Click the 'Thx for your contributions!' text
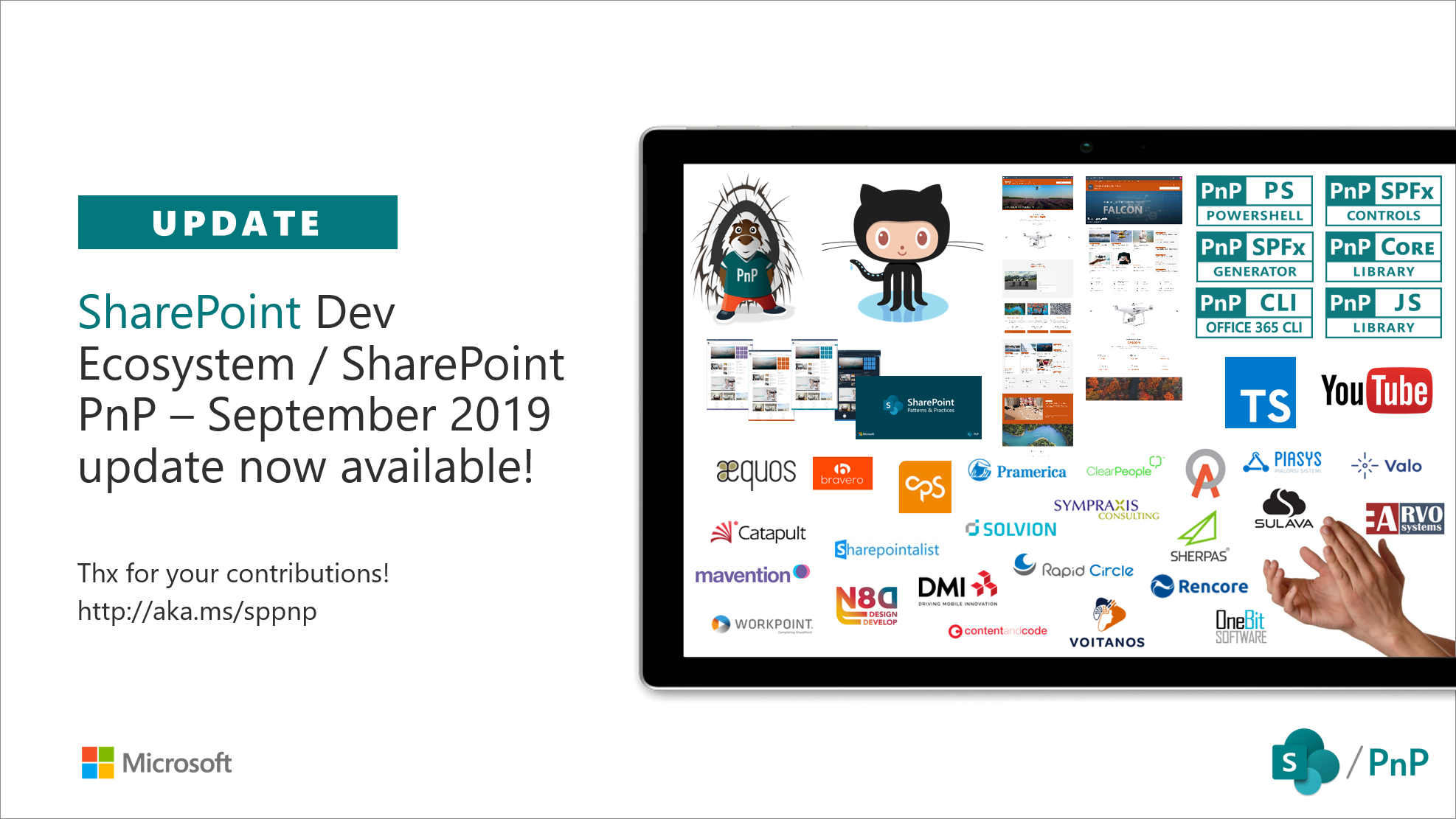This screenshot has width=1456, height=819. [x=233, y=573]
